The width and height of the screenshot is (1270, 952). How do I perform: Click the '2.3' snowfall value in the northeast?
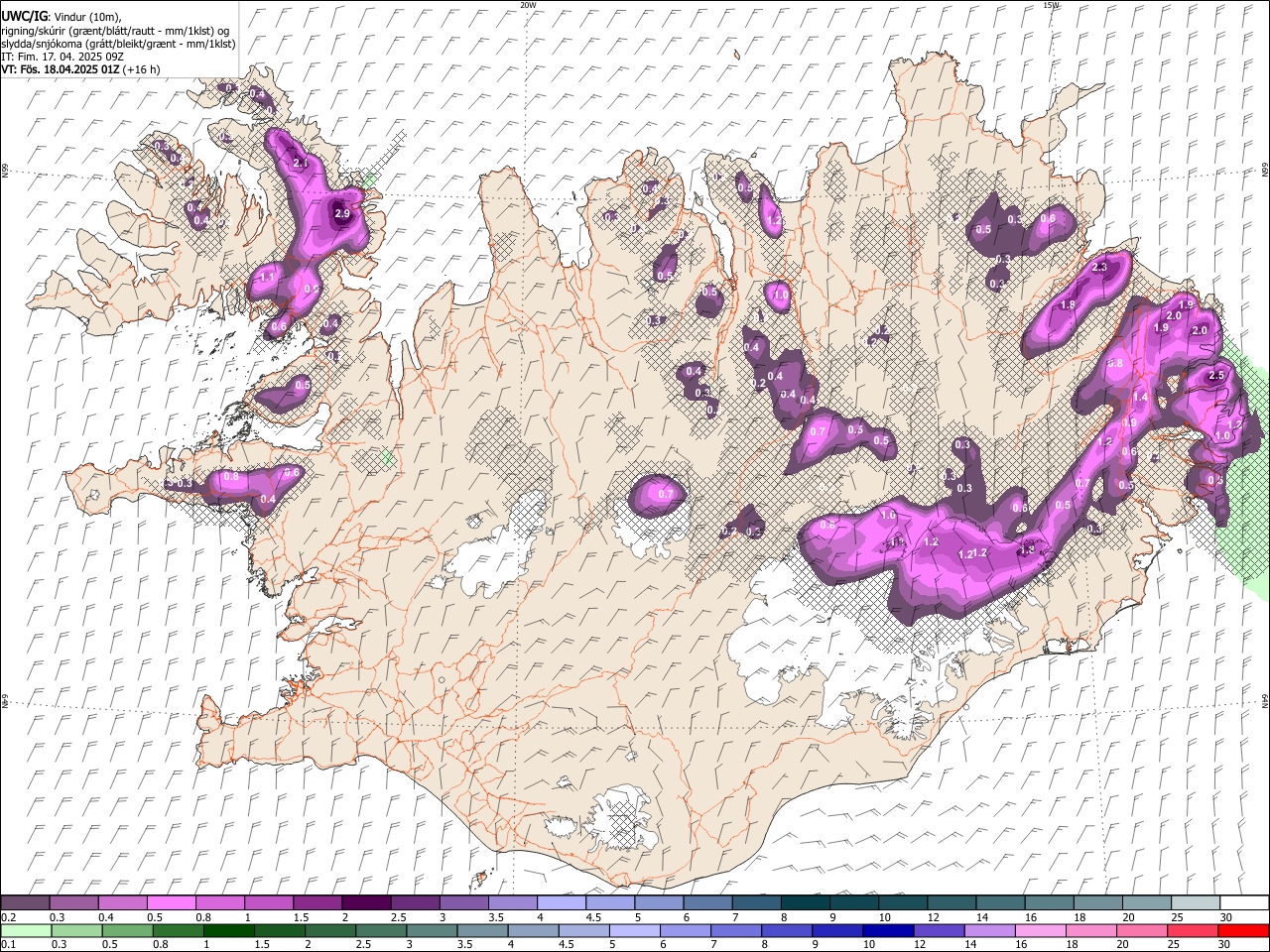pos(1099,268)
